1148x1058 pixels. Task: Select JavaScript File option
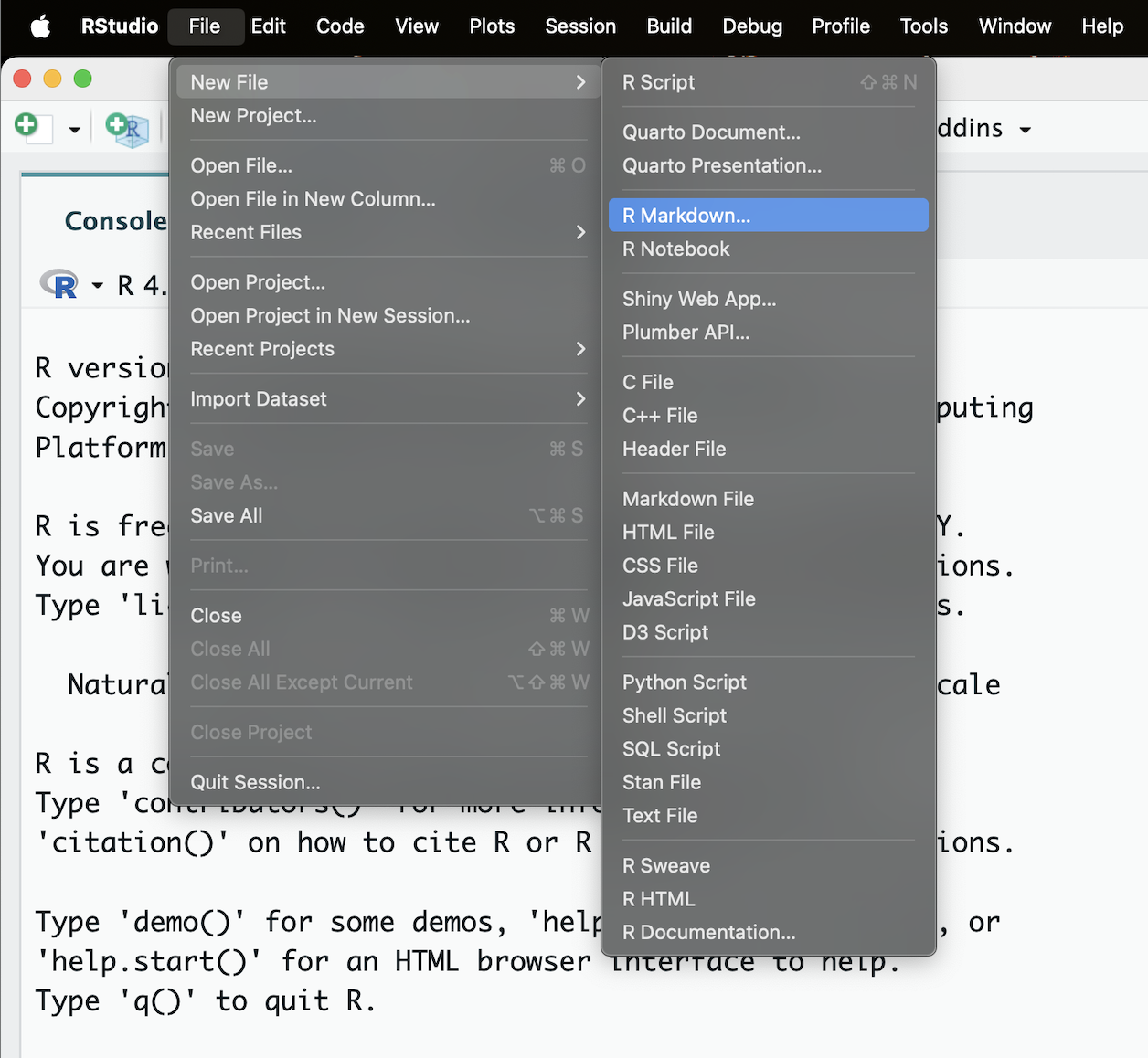pos(769,598)
